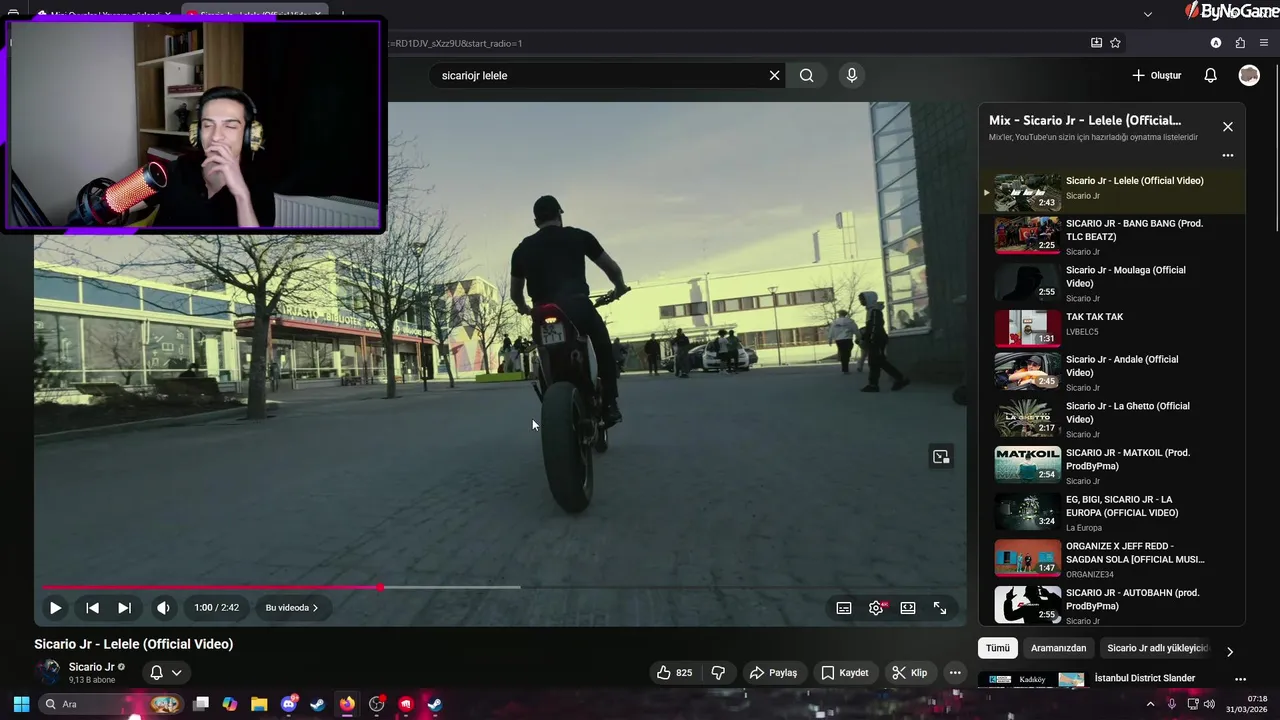Play 'SICARIO JR - AUTOBAHN' from the Mix
Viewport: 1280px width, 720px height.
(1112, 604)
